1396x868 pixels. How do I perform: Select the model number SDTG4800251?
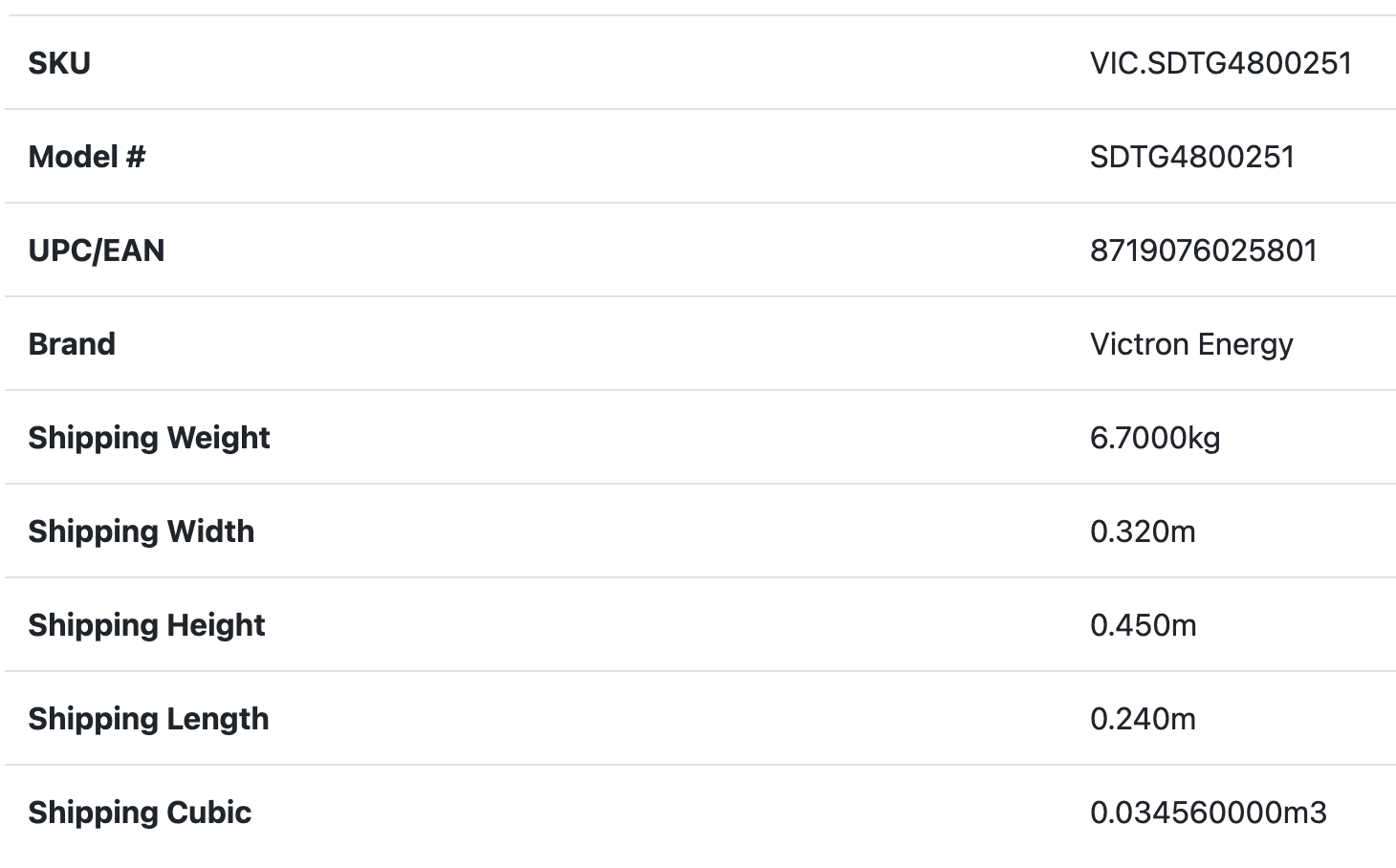click(1191, 157)
